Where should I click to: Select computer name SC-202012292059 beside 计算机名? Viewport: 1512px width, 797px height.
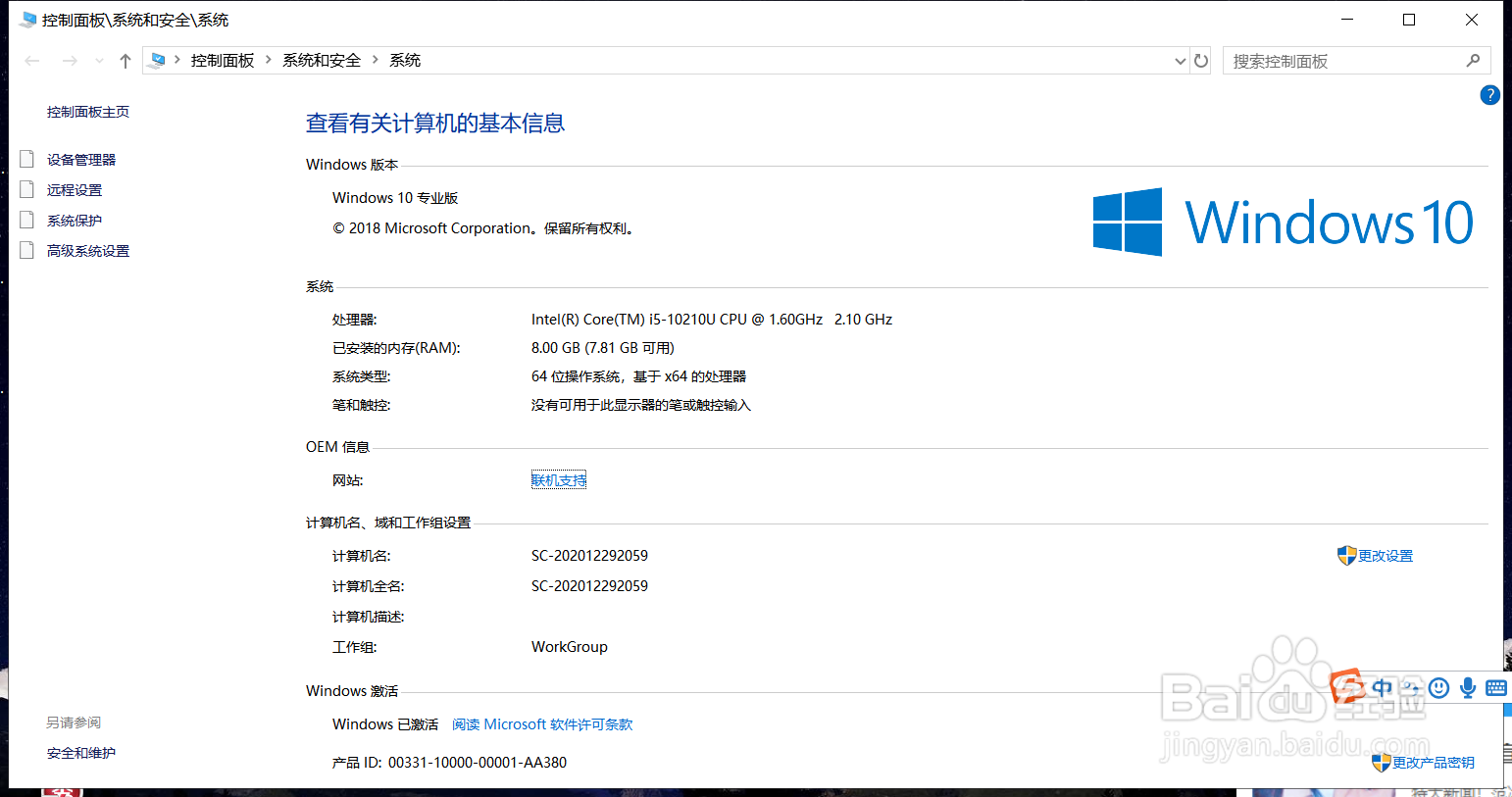click(589, 556)
